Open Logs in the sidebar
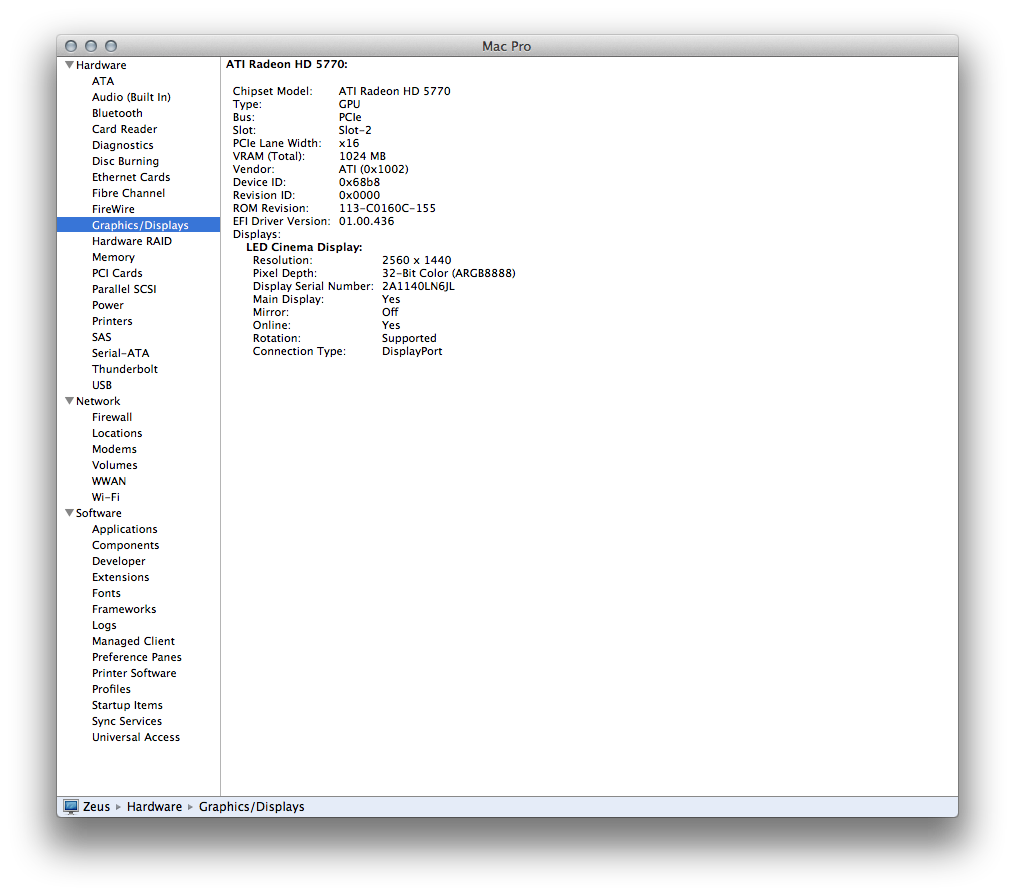This screenshot has height=896, width=1015. click(x=104, y=625)
